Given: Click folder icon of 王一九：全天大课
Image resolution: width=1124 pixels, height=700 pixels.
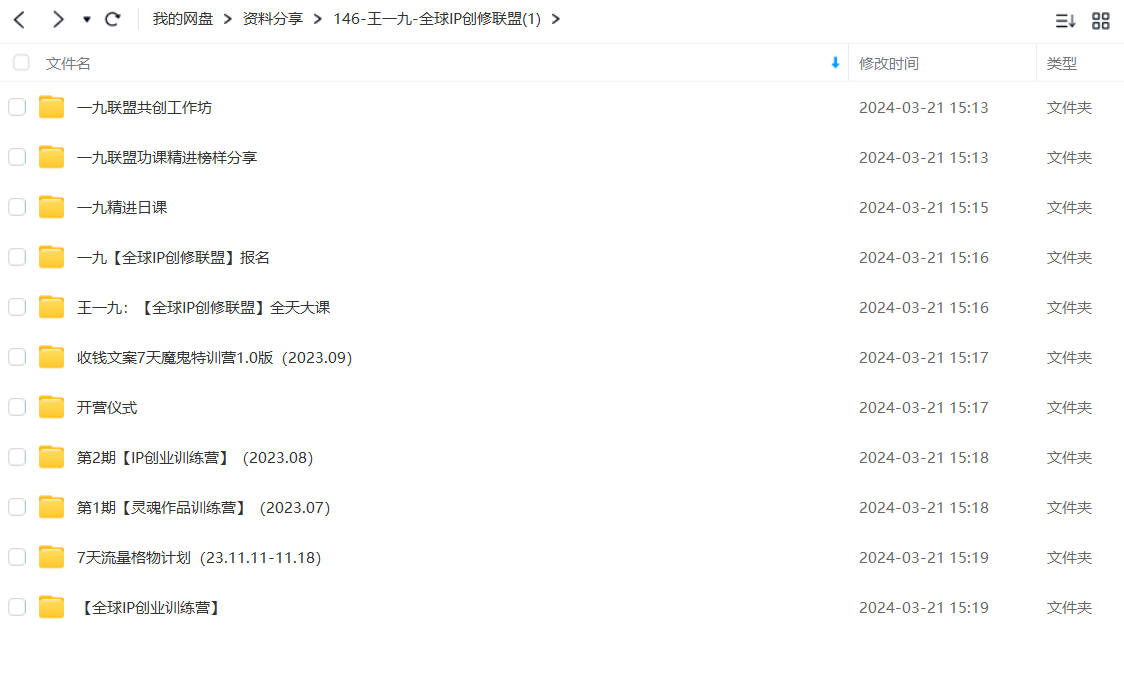Looking at the screenshot, I should [x=51, y=307].
